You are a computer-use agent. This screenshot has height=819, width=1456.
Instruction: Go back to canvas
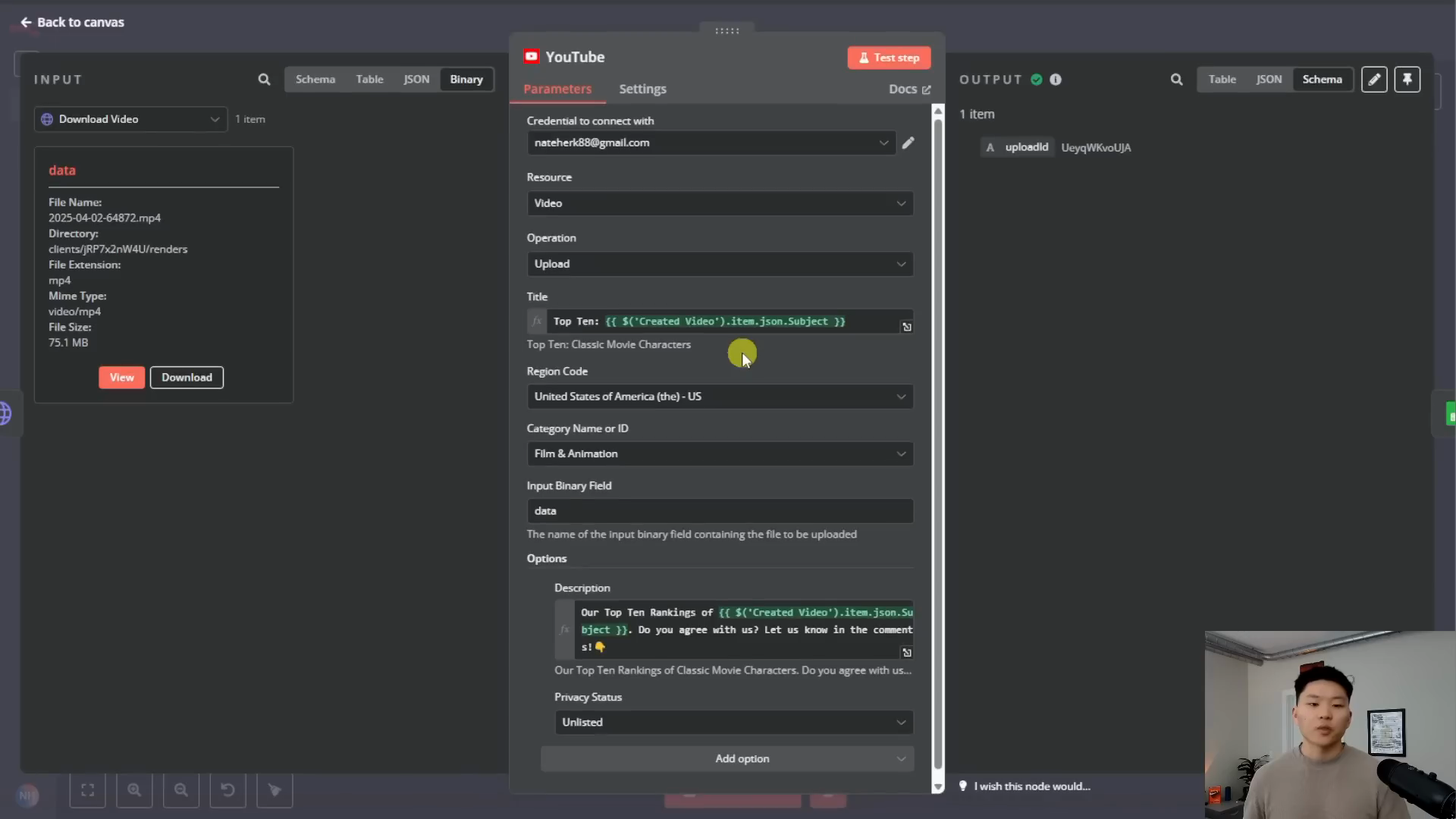[x=72, y=22]
